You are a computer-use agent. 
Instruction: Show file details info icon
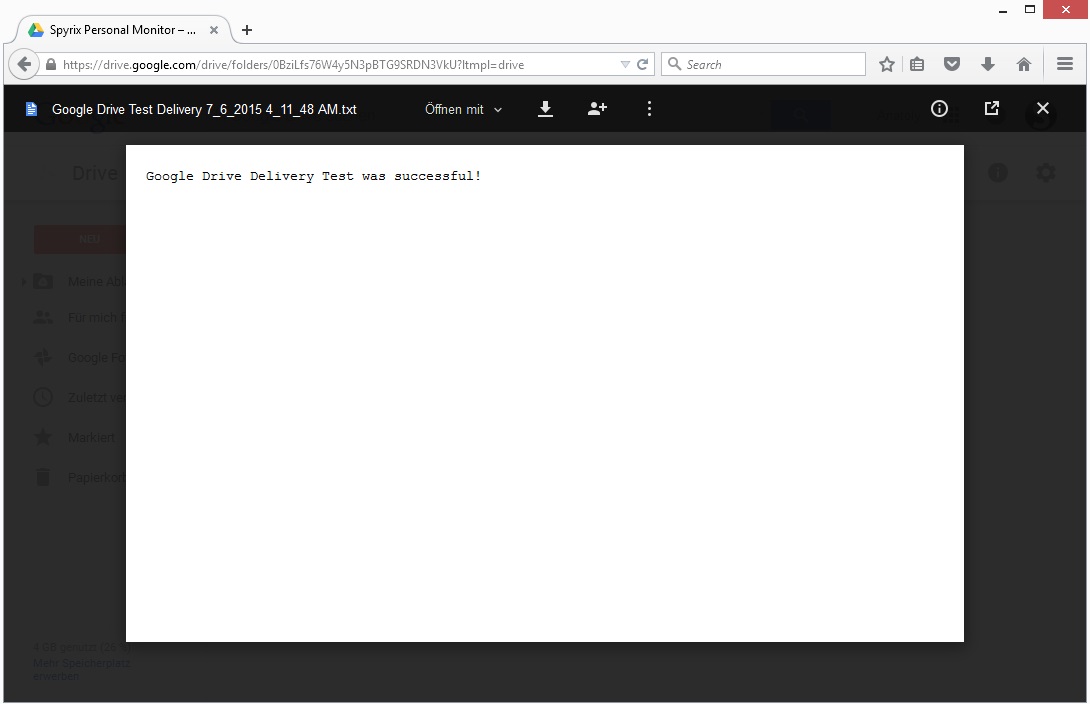pos(939,108)
